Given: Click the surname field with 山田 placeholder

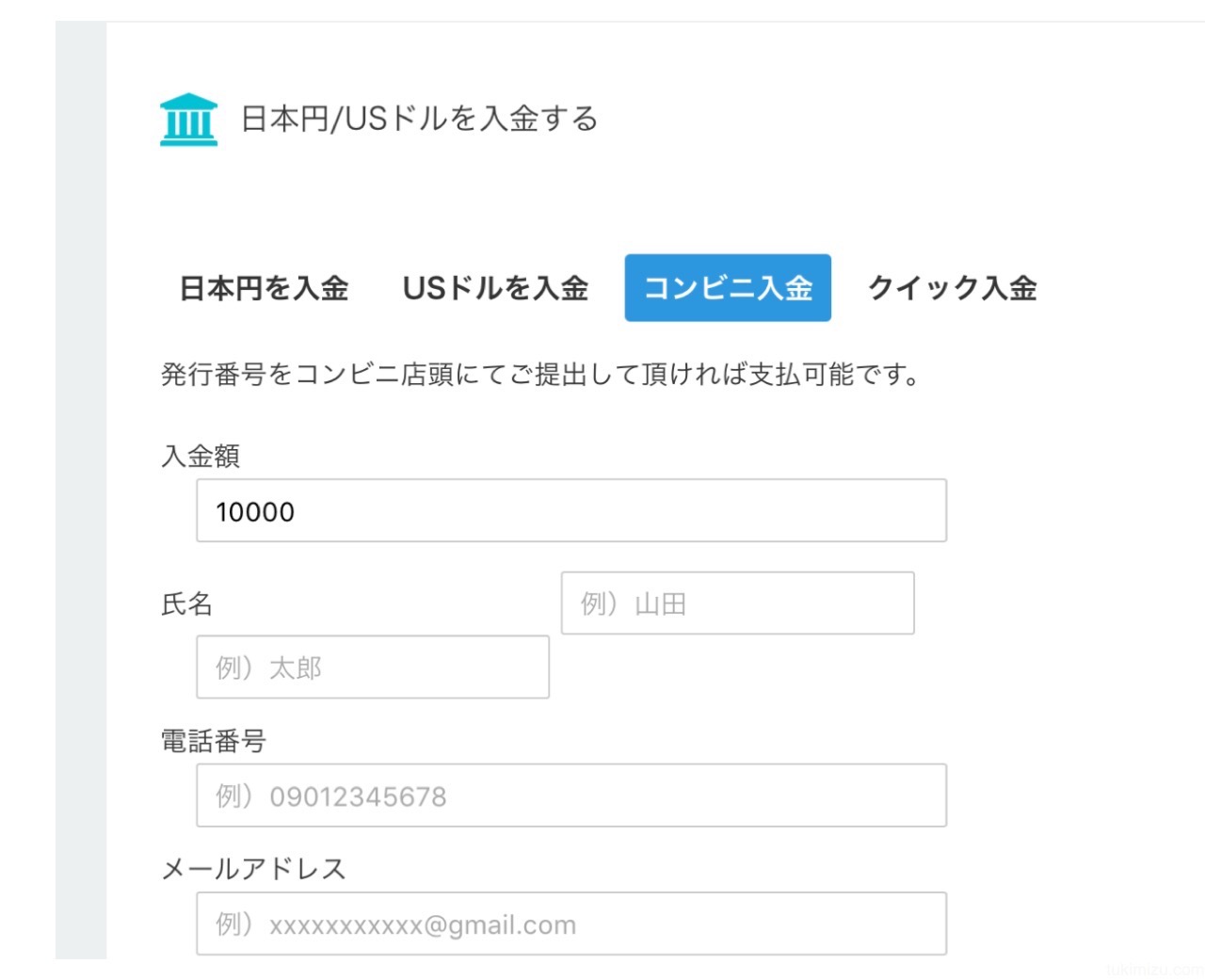Looking at the screenshot, I should [x=737, y=602].
